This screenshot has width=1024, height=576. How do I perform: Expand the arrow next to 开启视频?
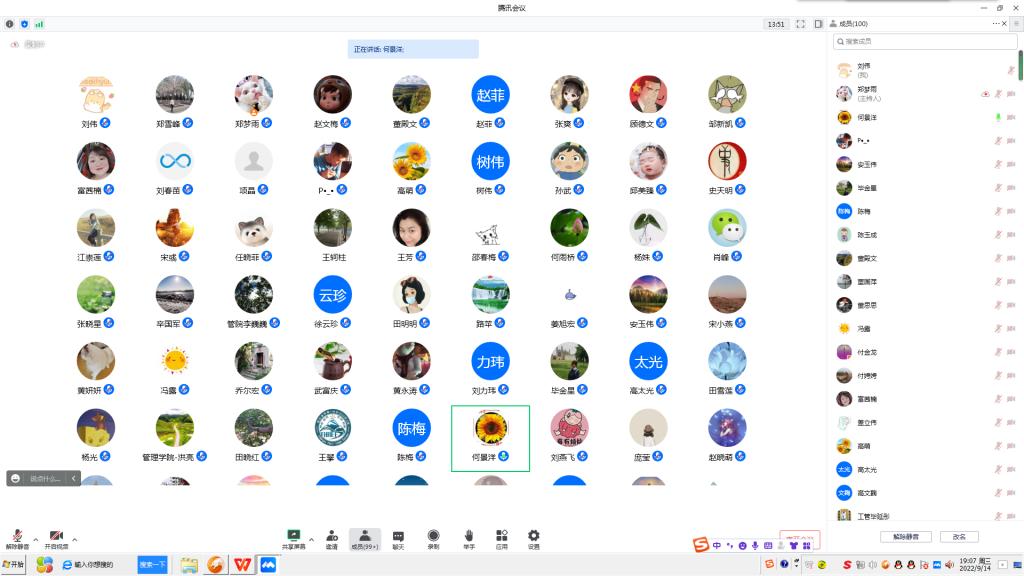coord(74,539)
